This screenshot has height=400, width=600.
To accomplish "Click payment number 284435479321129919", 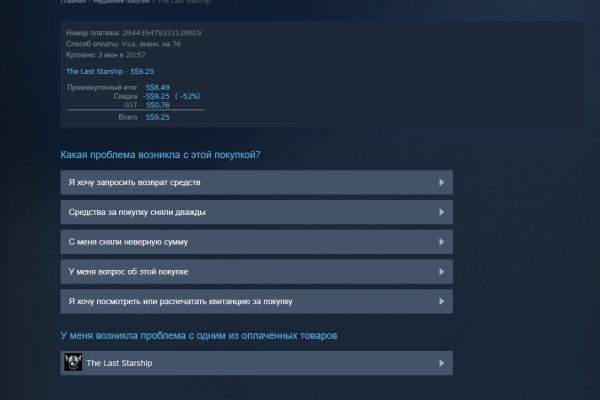I will click(x=161, y=33).
